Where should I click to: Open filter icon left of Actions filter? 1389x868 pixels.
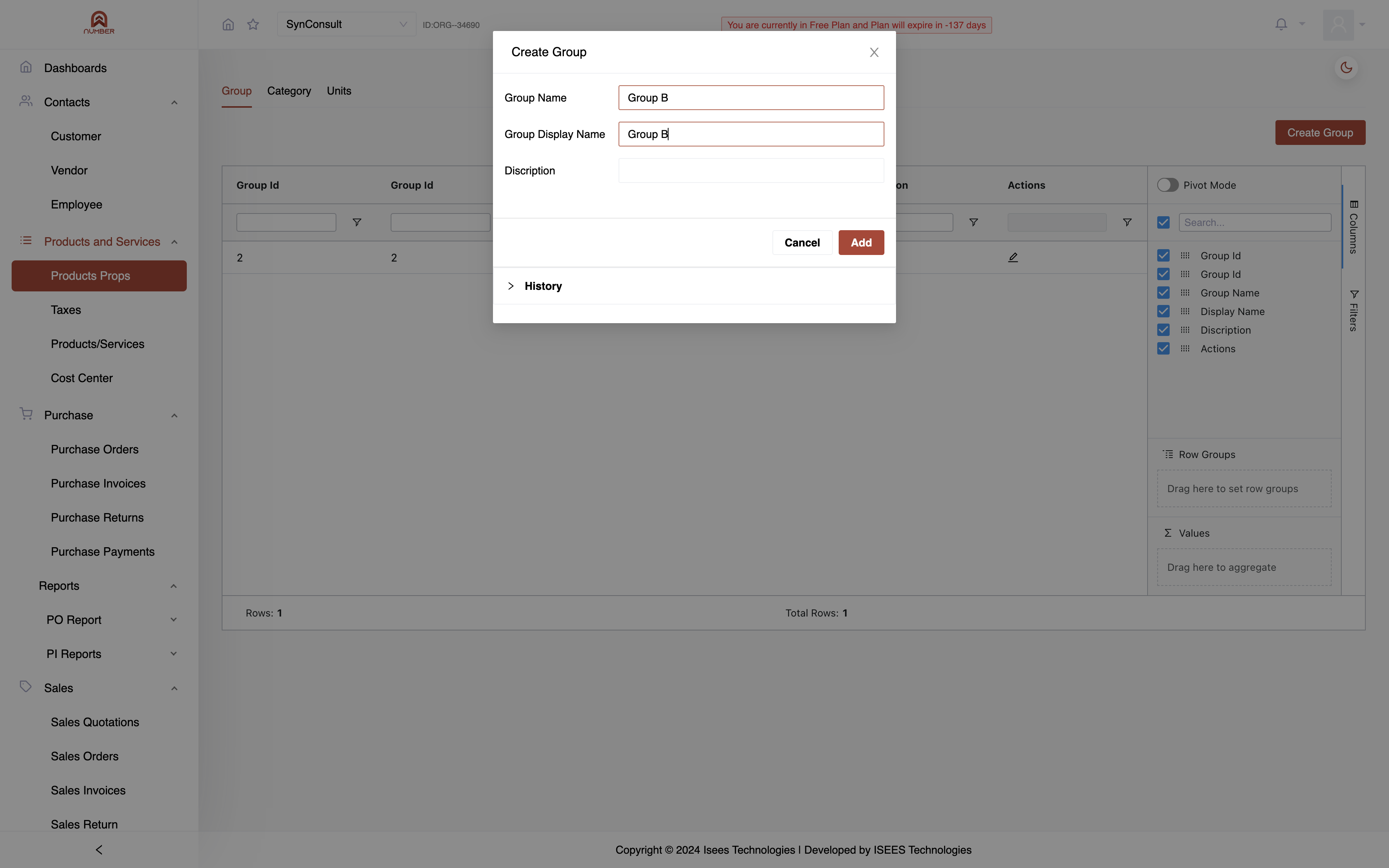[974, 222]
